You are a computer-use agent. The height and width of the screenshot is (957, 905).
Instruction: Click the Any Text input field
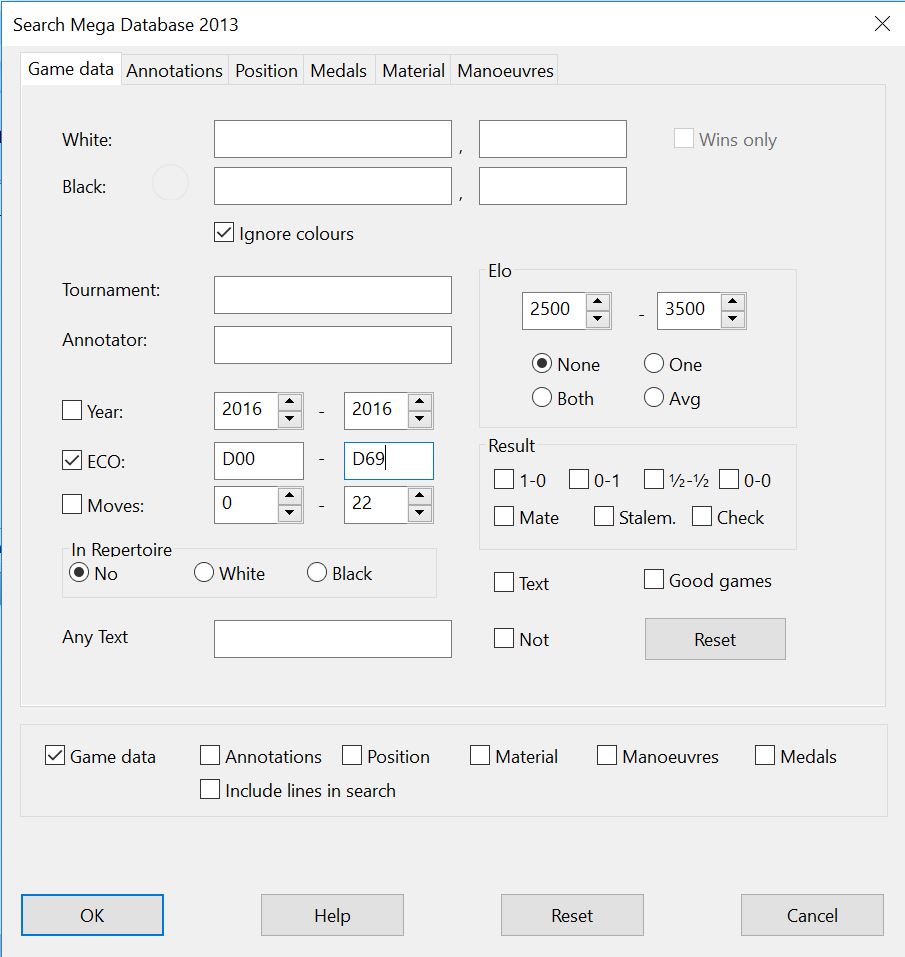[x=333, y=639]
